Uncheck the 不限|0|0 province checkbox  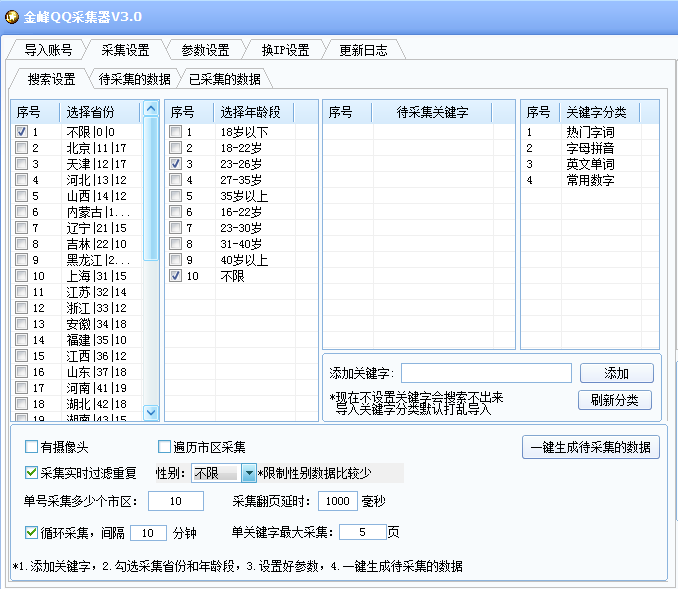coord(21,131)
